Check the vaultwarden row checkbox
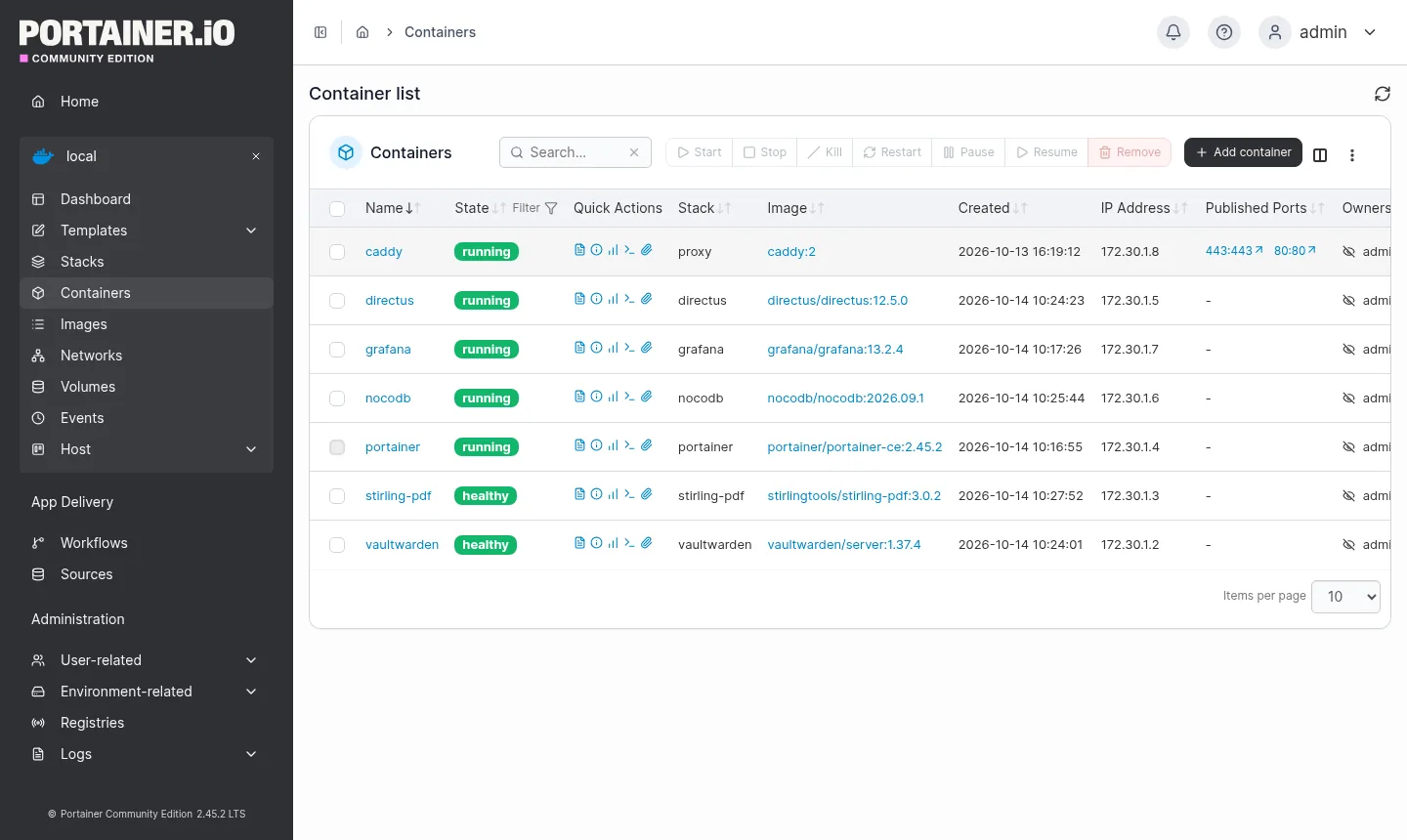 pos(337,545)
